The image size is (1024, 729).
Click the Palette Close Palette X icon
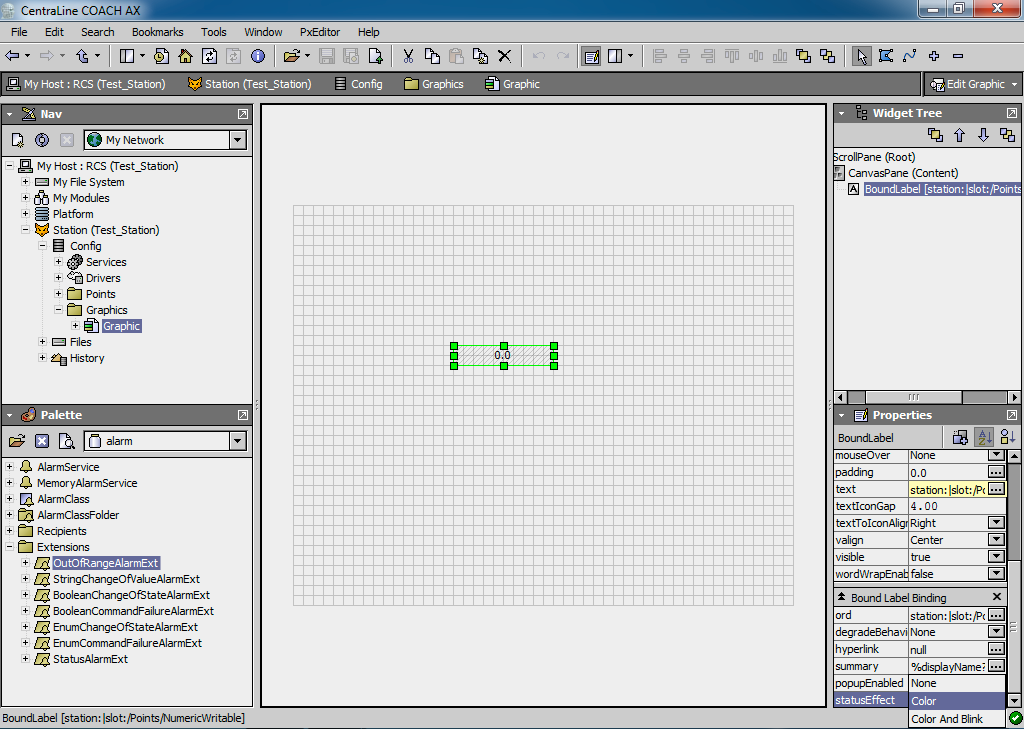tap(42, 441)
